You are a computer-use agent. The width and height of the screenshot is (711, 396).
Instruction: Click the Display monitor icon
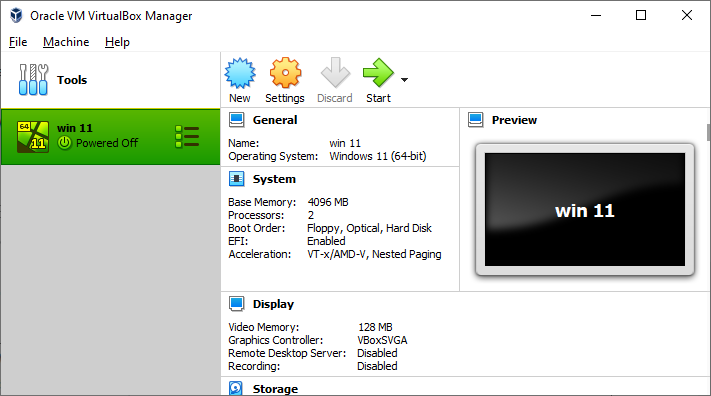[x=236, y=303]
